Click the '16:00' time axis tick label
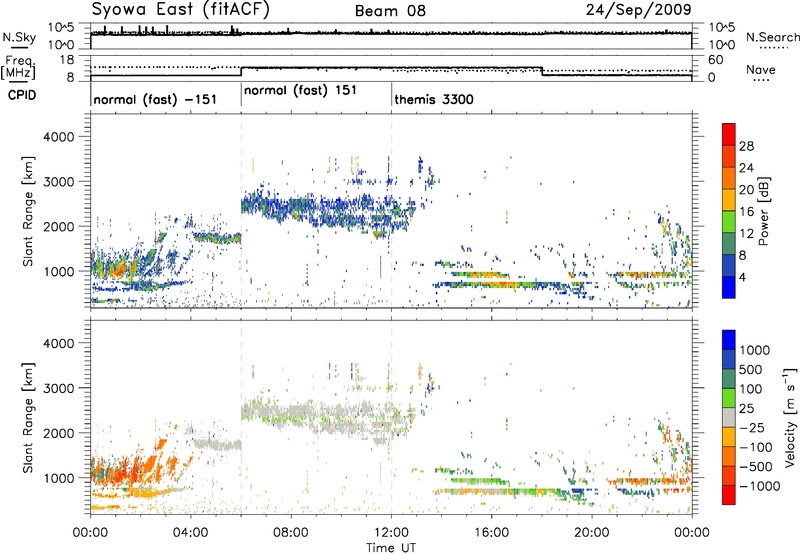Screen dimensions: 800x554 click(491, 533)
